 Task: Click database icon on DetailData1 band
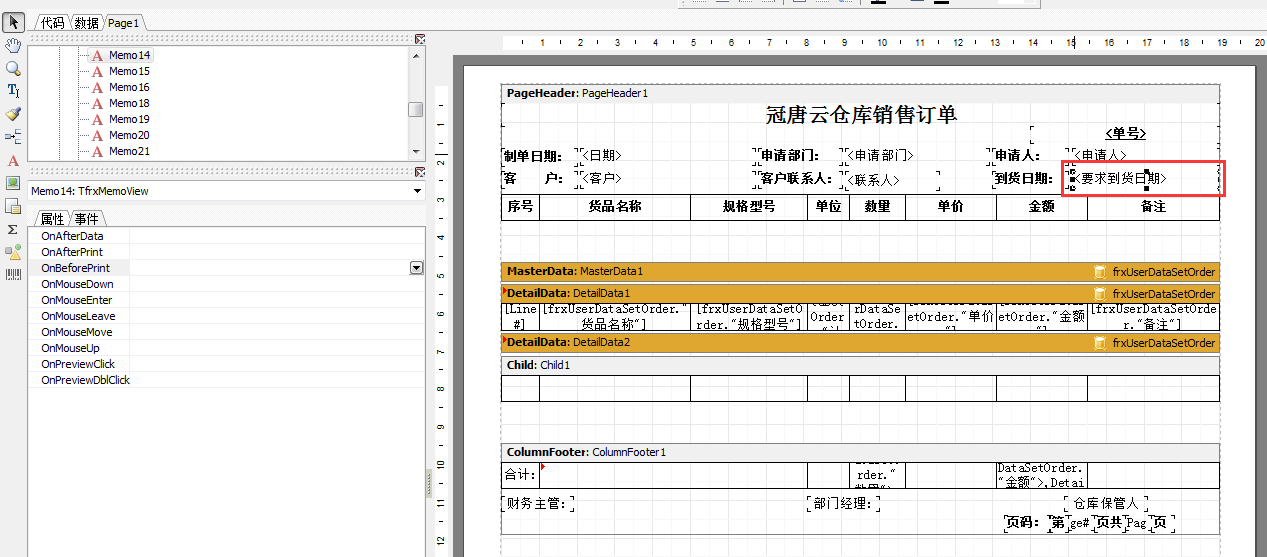click(1100, 294)
